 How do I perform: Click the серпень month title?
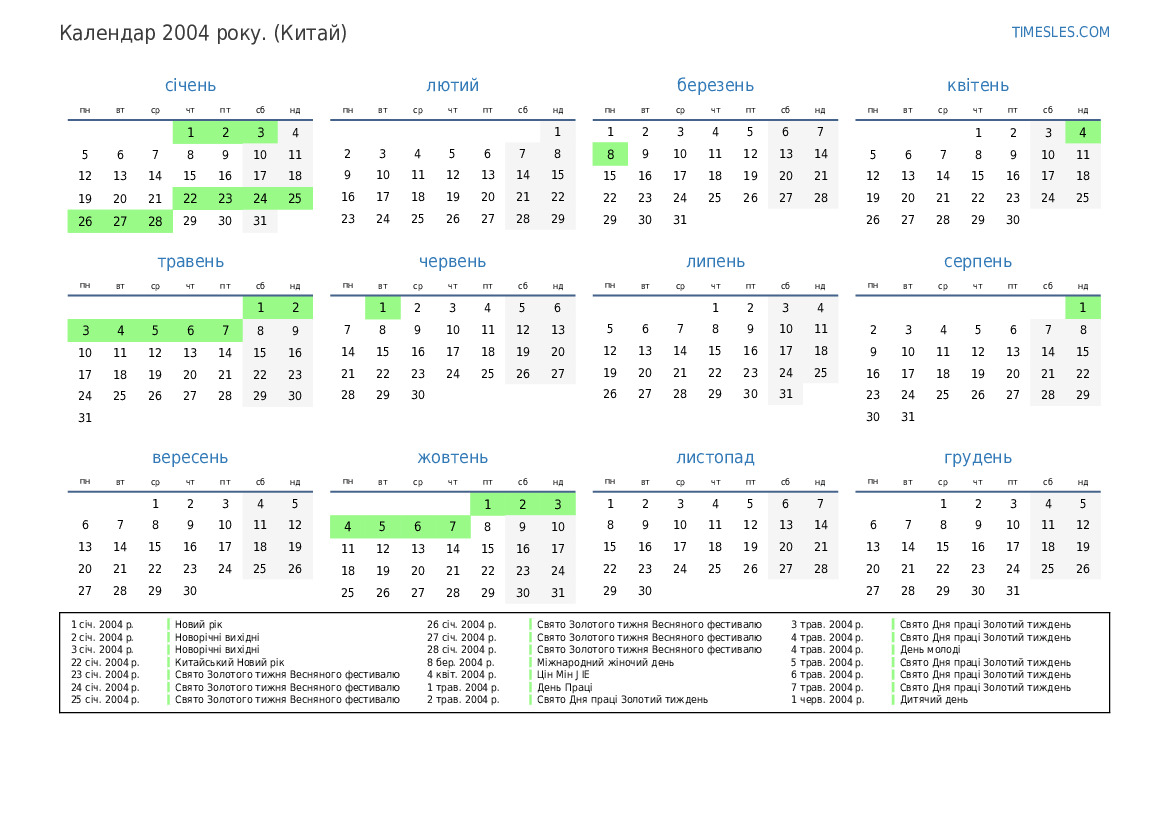[977, 262]
